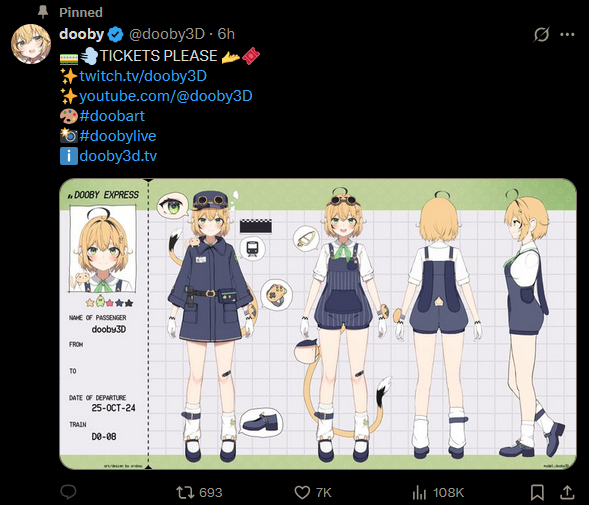Click the reply speech bubble icon
The width and height of the screenshot is (589, 505).
tap(68, 491)
